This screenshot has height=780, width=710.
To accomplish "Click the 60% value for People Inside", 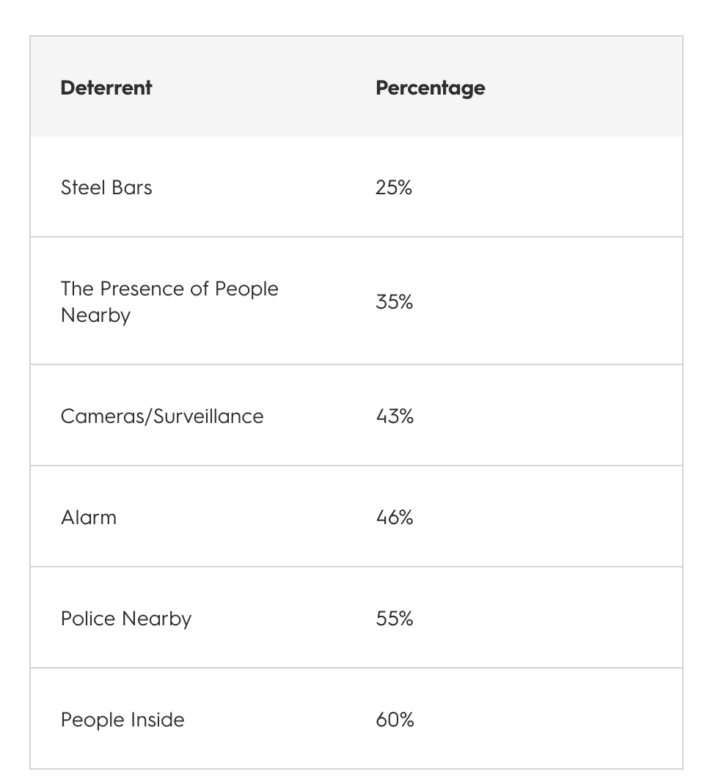I will click(x=394, y=720).
